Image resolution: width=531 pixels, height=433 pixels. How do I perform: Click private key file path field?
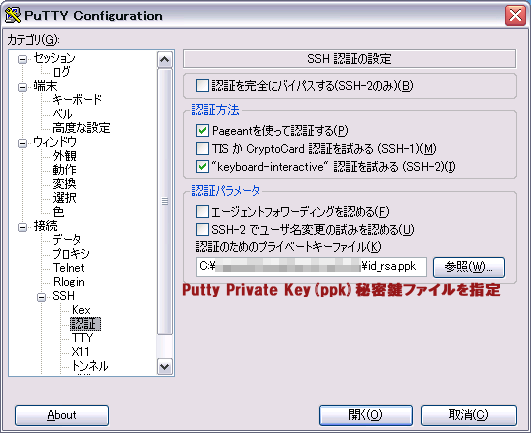[x=311, y=267]
